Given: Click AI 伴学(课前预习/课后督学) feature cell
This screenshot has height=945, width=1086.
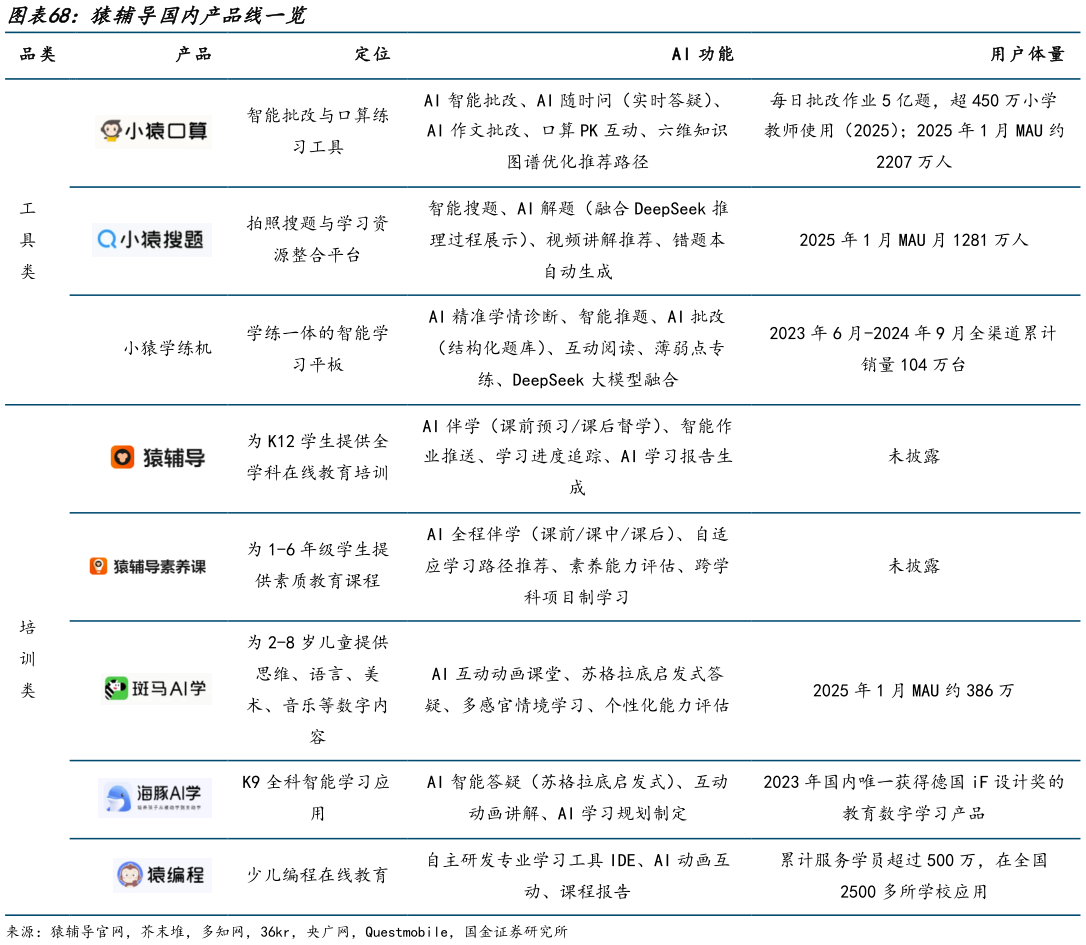Looking at the screenshot, I should tap(578, 457).
